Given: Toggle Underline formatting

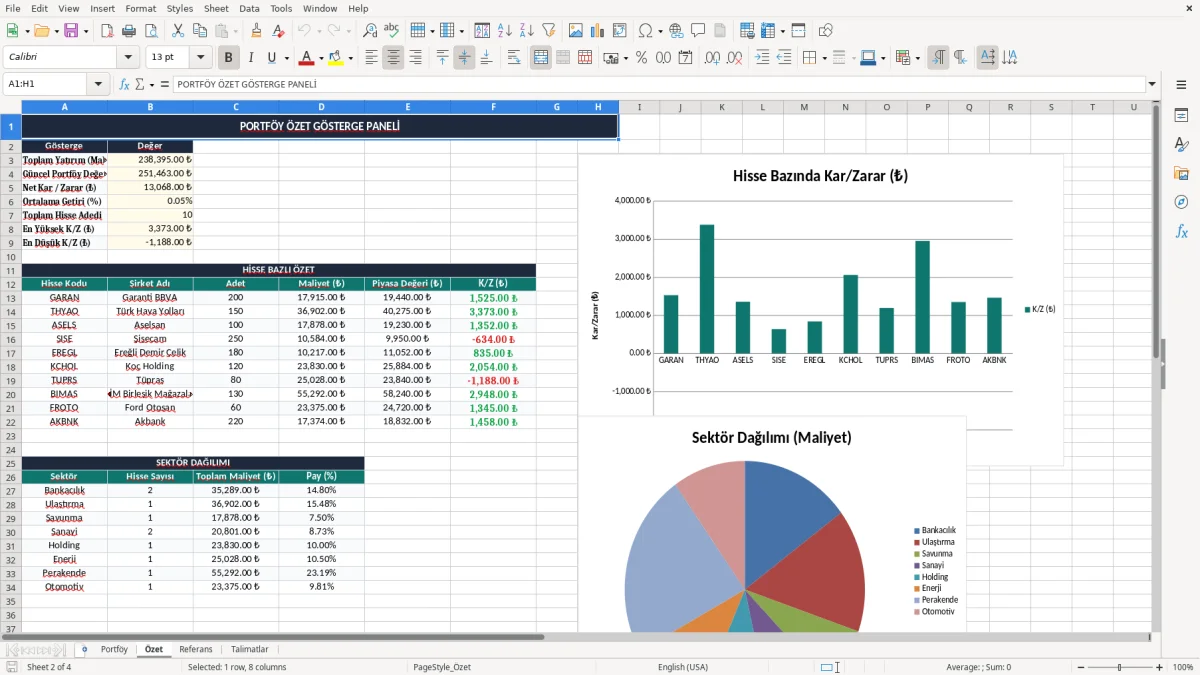Looking at the screenshot, I should click(x=272, y=58).
